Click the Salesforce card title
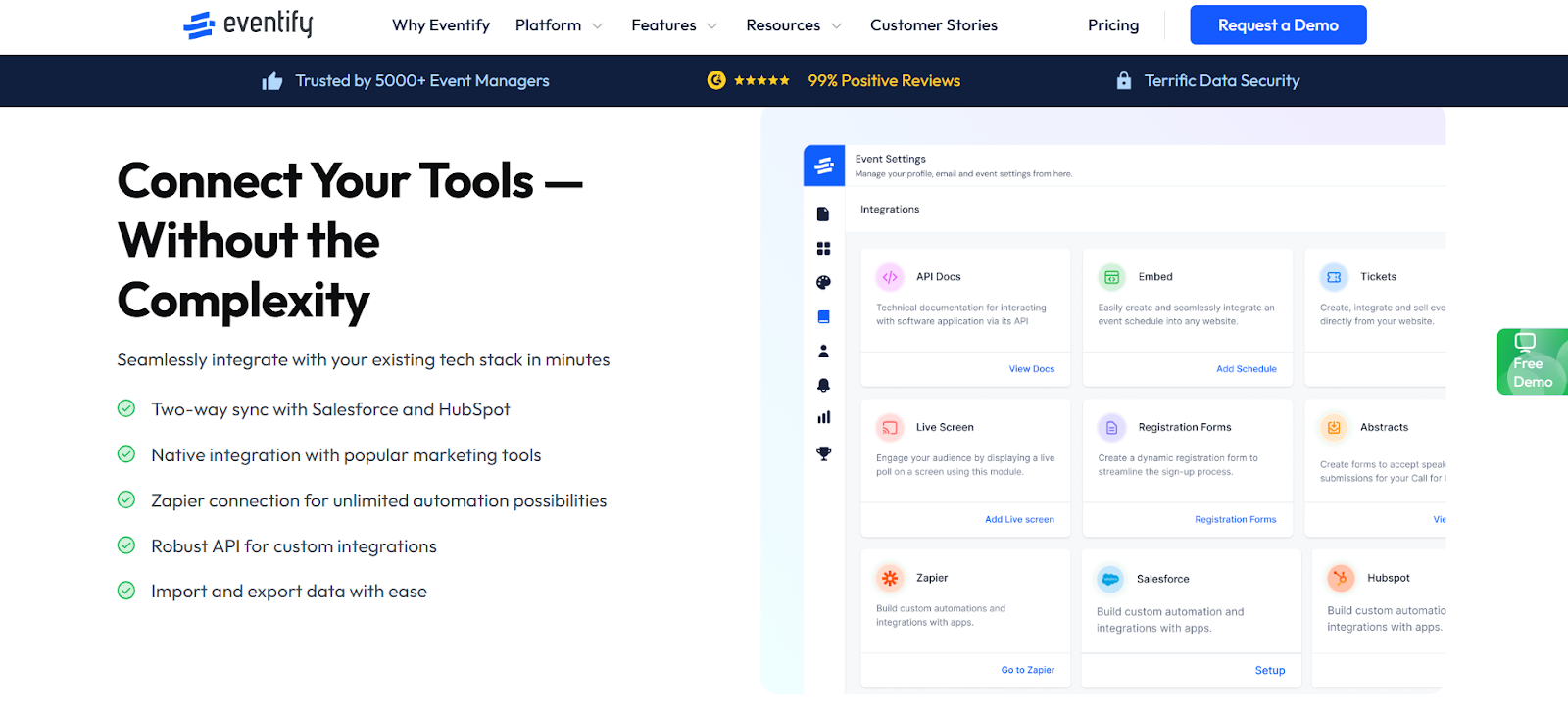 pyautogui.click(x=1163, y=579)
